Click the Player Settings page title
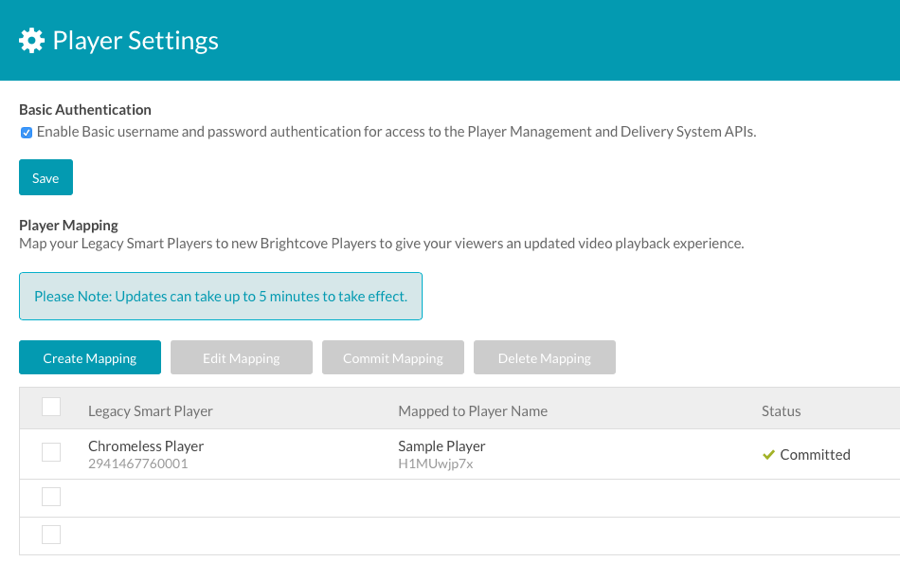This screenshot has width=900, height=564. click(x=135, y=41)
